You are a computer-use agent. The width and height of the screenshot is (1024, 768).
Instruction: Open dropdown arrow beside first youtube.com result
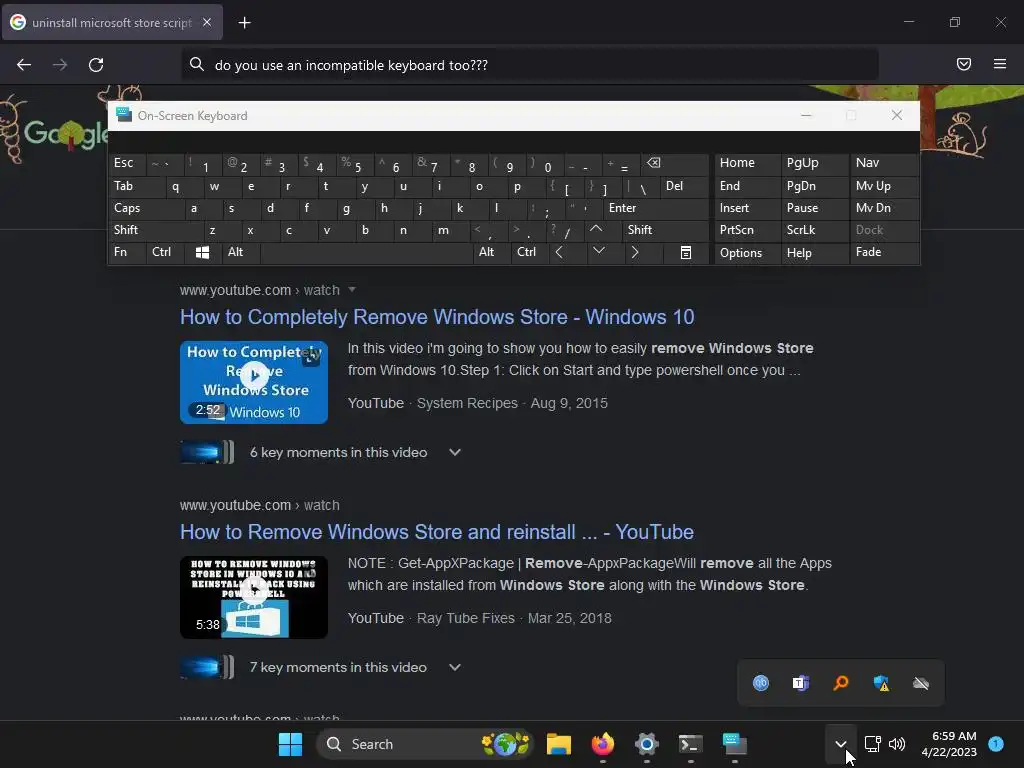pos(352,289)
